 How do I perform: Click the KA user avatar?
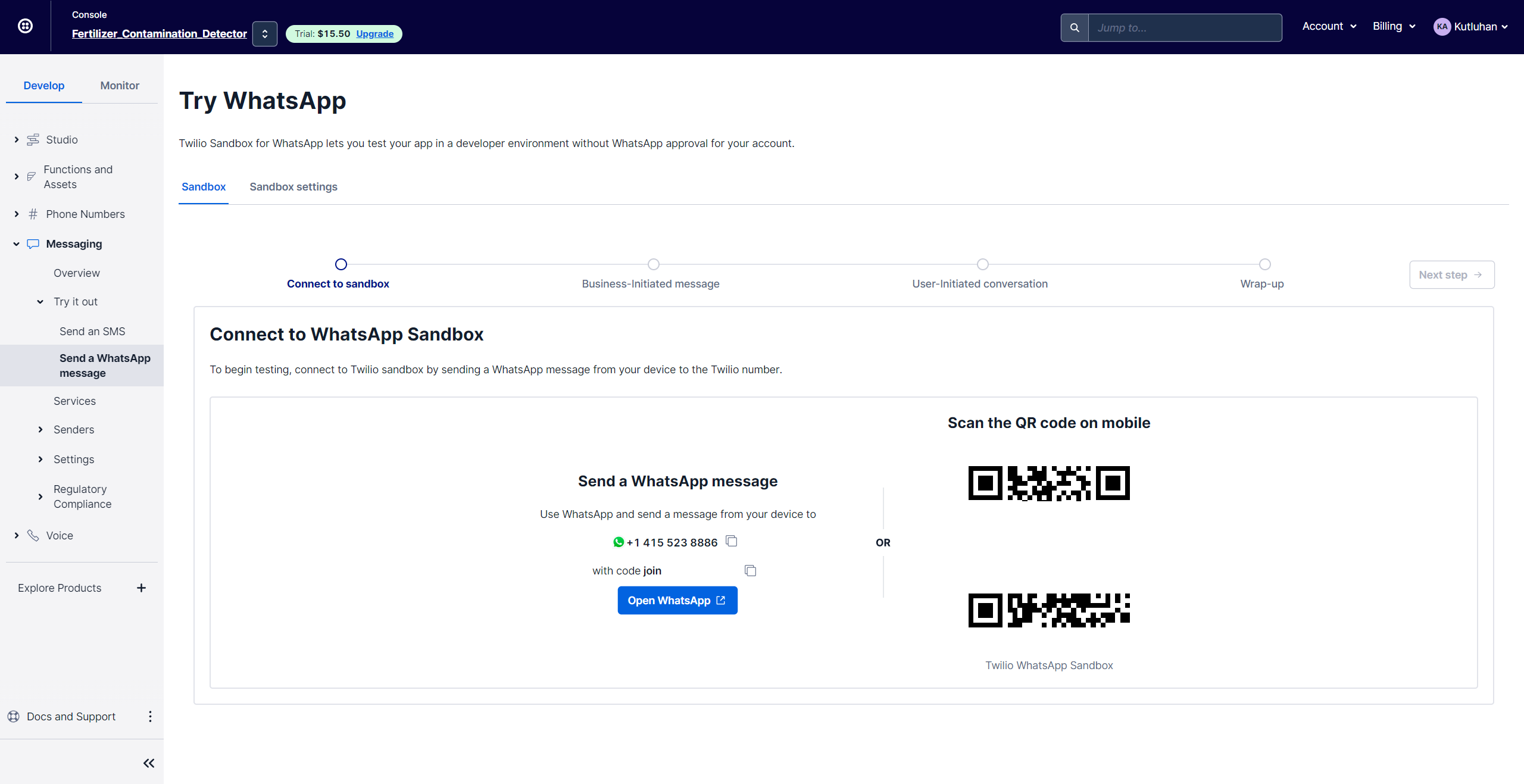coord(1441,27)
